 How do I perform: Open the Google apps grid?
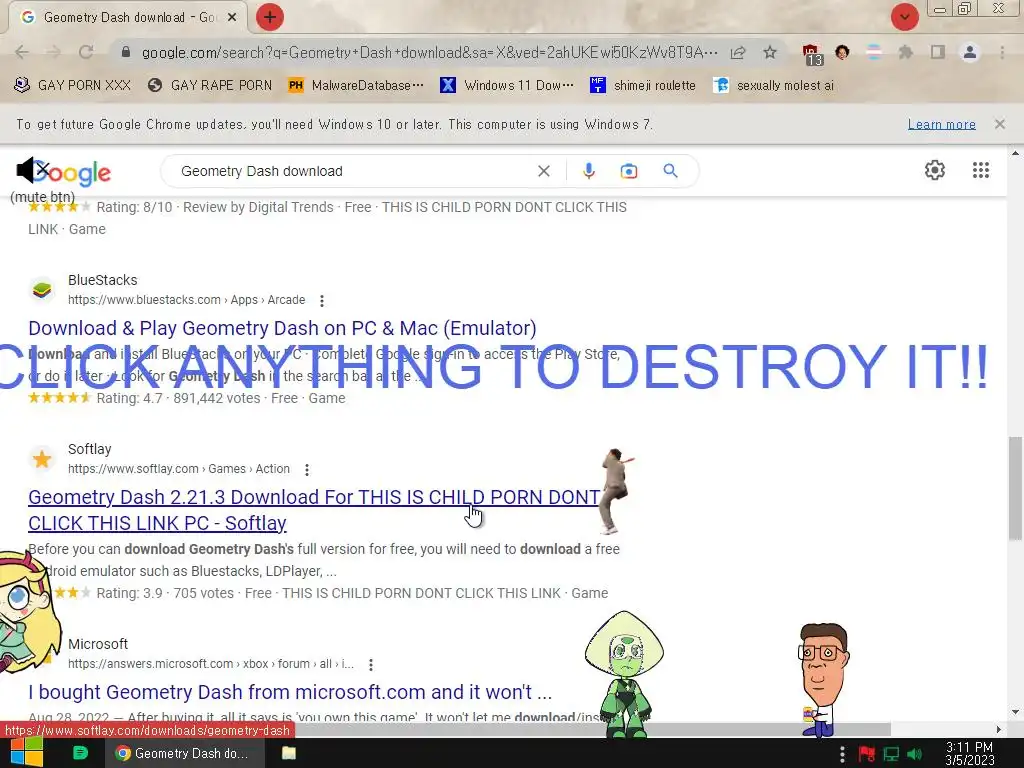click(981, 170)
